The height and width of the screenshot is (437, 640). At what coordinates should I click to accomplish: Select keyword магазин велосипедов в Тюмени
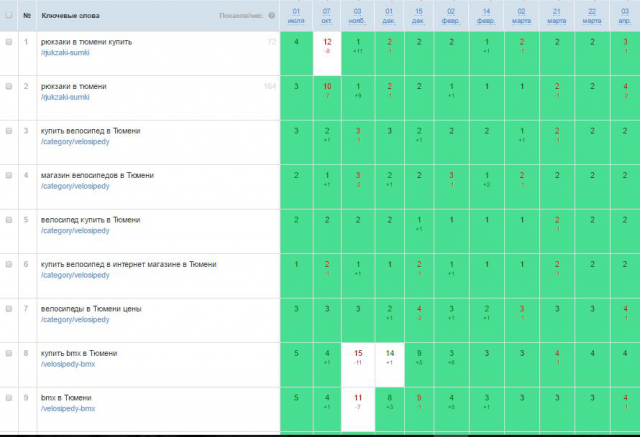(97, 175)
